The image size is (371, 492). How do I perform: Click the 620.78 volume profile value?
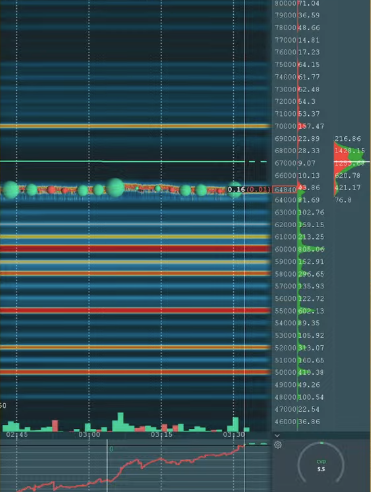(348, 175)
